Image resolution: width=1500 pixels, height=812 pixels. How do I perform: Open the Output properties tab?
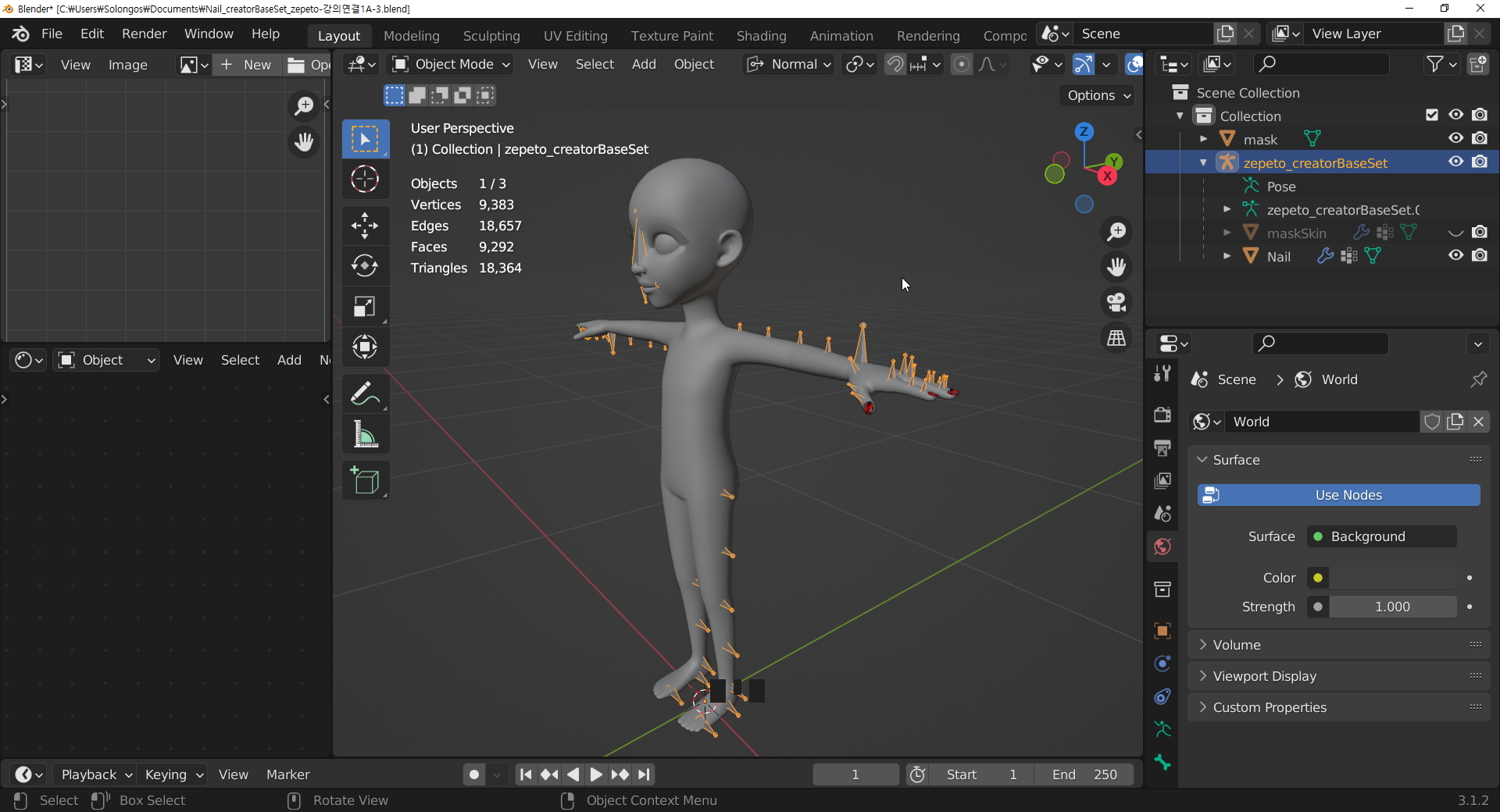point(1162,447)
